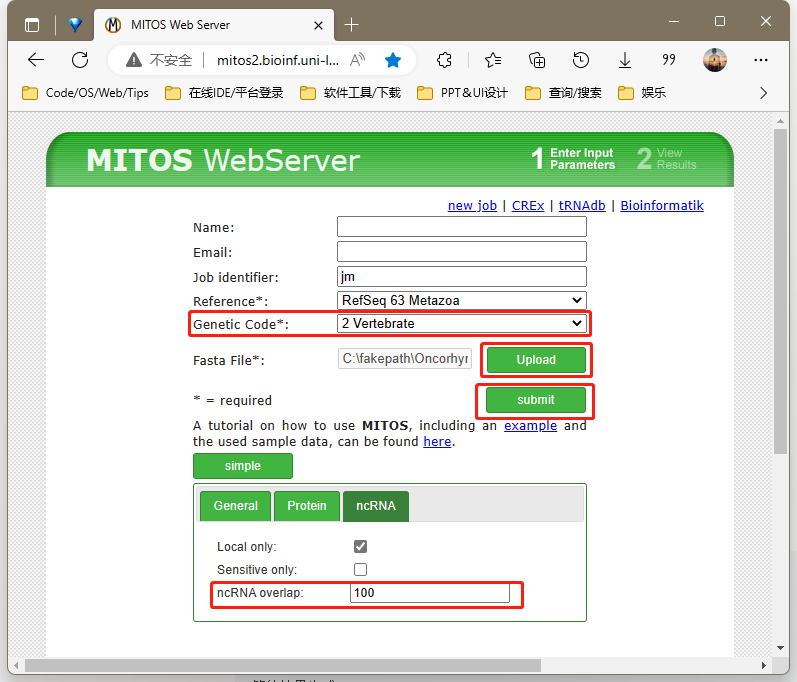
Task: Click the vertical scrollbar thumb
Action: coord(780,291)
